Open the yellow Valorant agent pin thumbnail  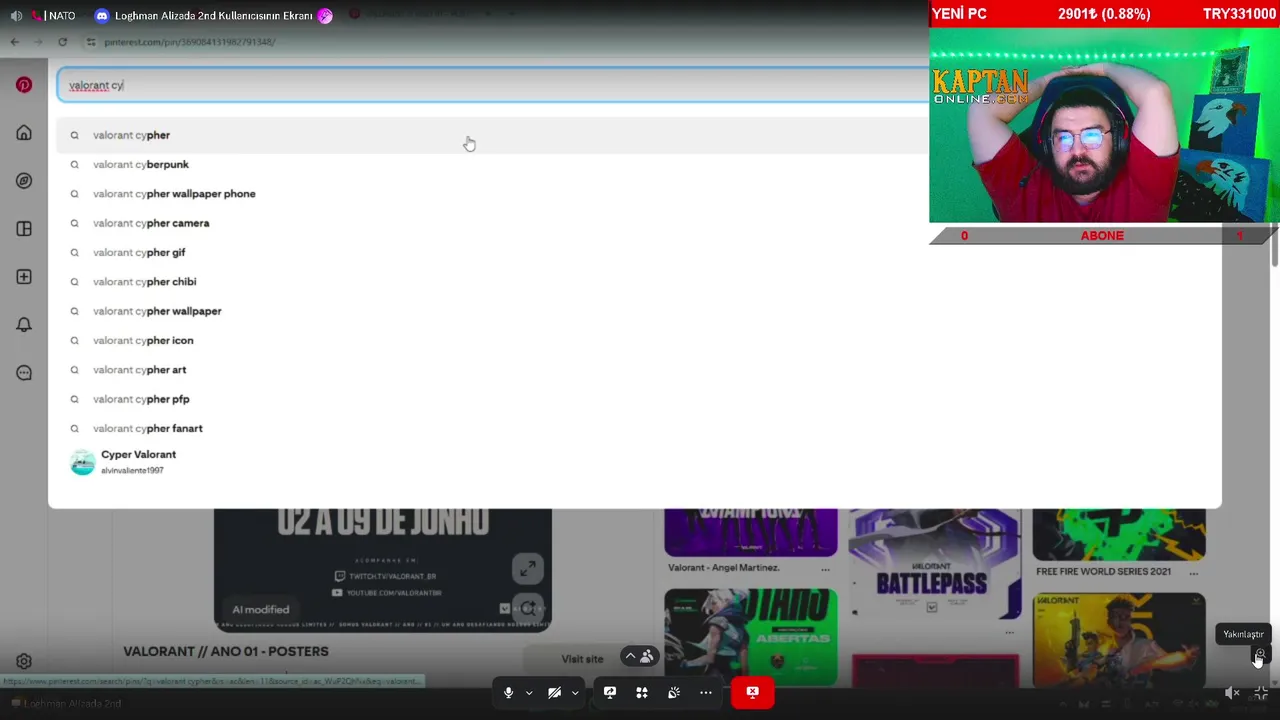(1119, 640)
